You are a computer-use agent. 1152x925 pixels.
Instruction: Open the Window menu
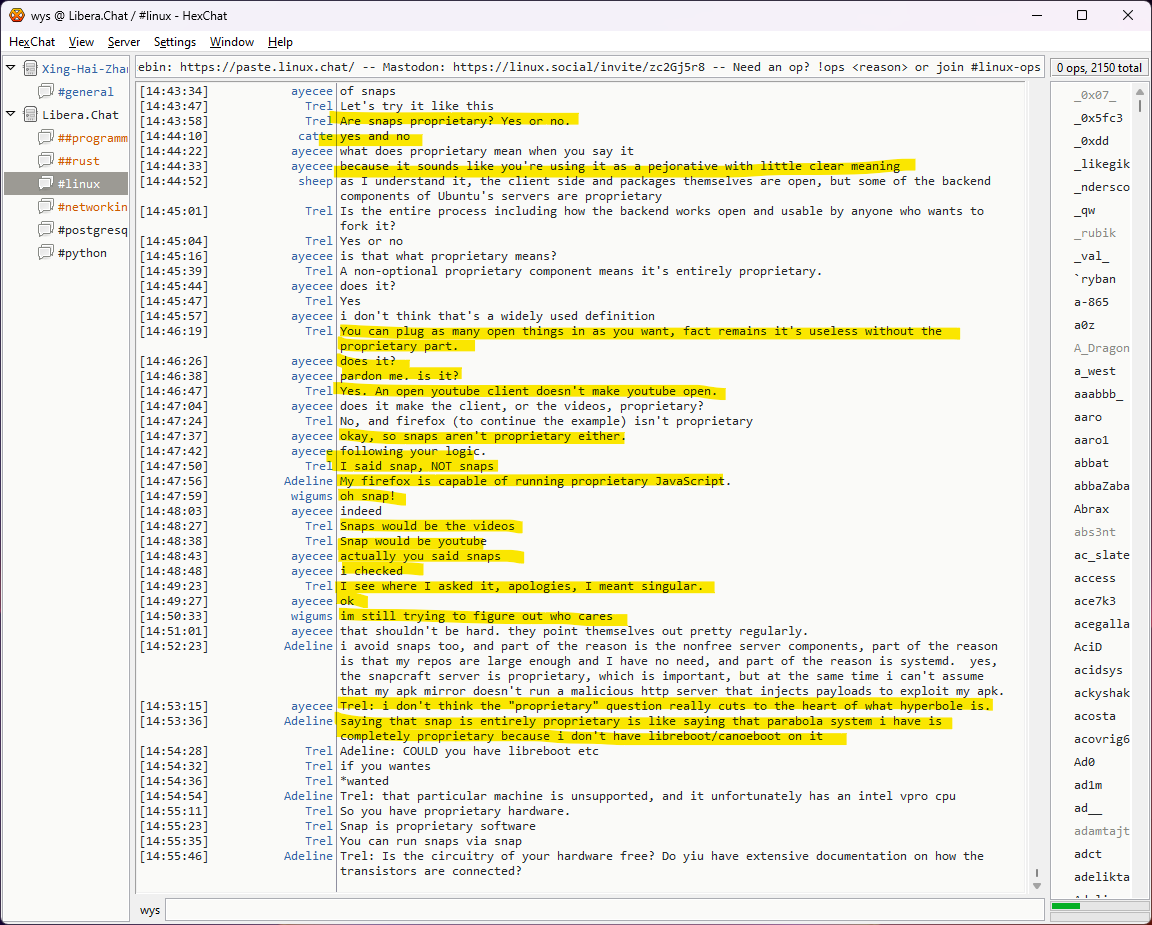click(x=231, y=42)
